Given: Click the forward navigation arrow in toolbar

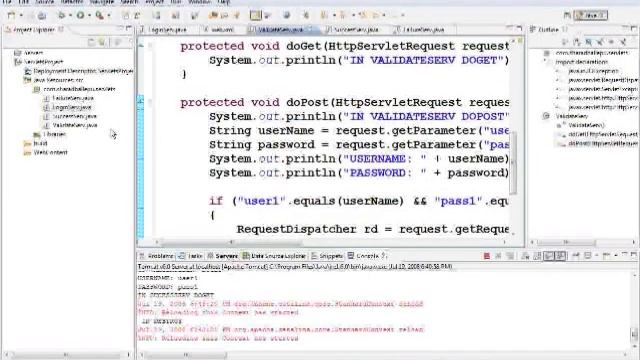Looking at the screenshot, I should (376, 15).
